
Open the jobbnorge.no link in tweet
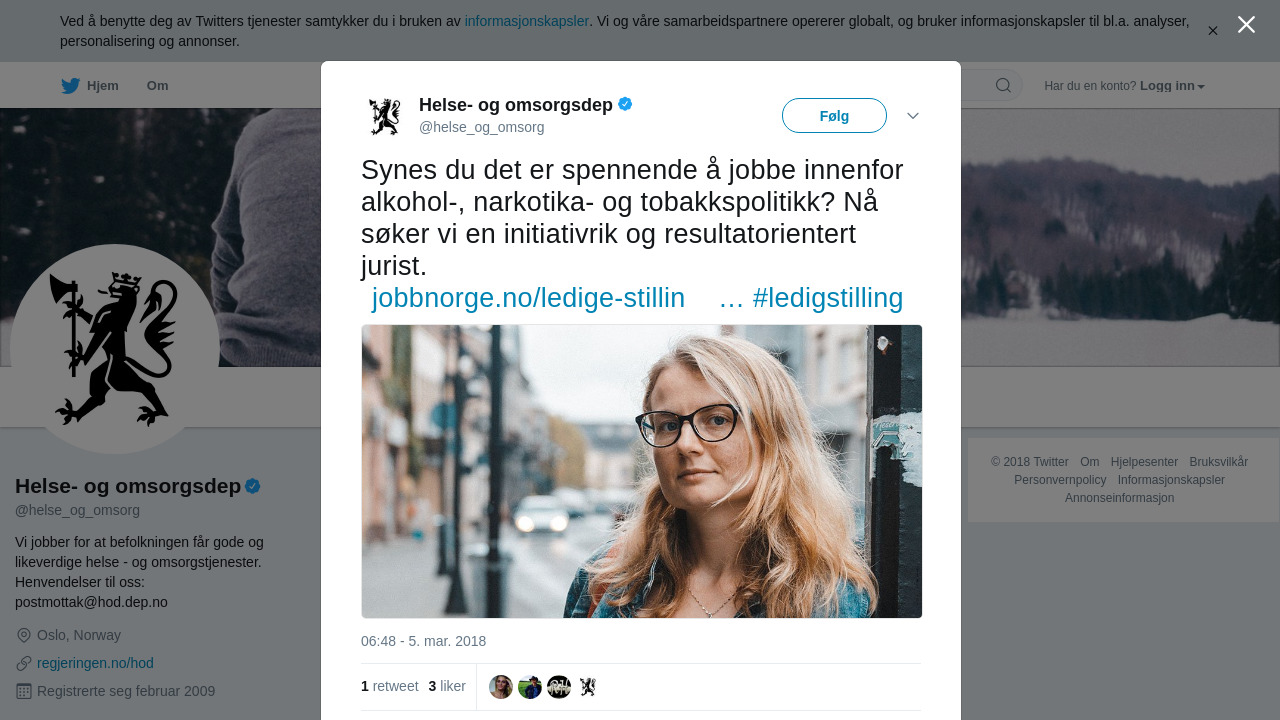528,298
